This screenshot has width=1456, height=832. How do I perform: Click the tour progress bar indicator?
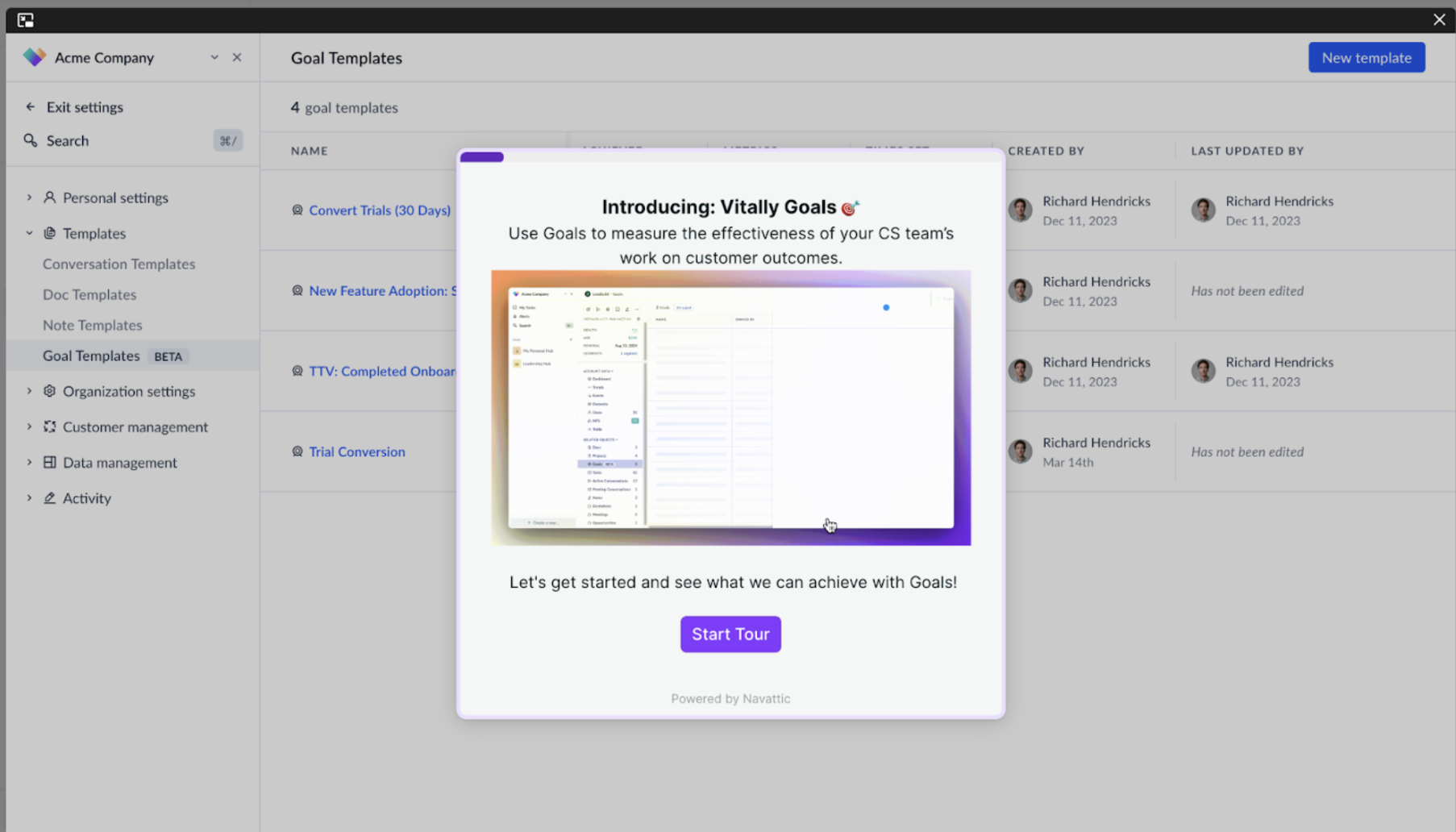pyautogui.click(x=482, y=157)
